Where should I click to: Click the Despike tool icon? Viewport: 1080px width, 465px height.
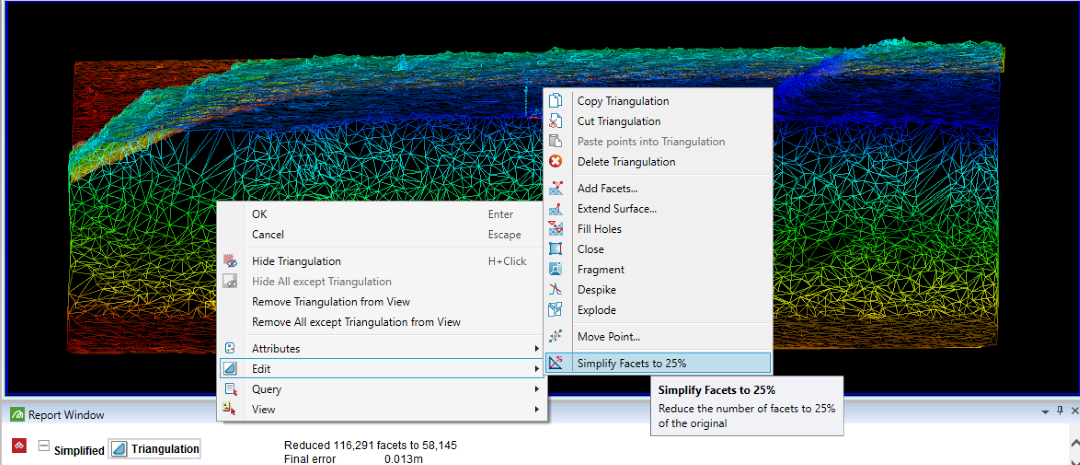pyautogui.click(x=556, y=289)
